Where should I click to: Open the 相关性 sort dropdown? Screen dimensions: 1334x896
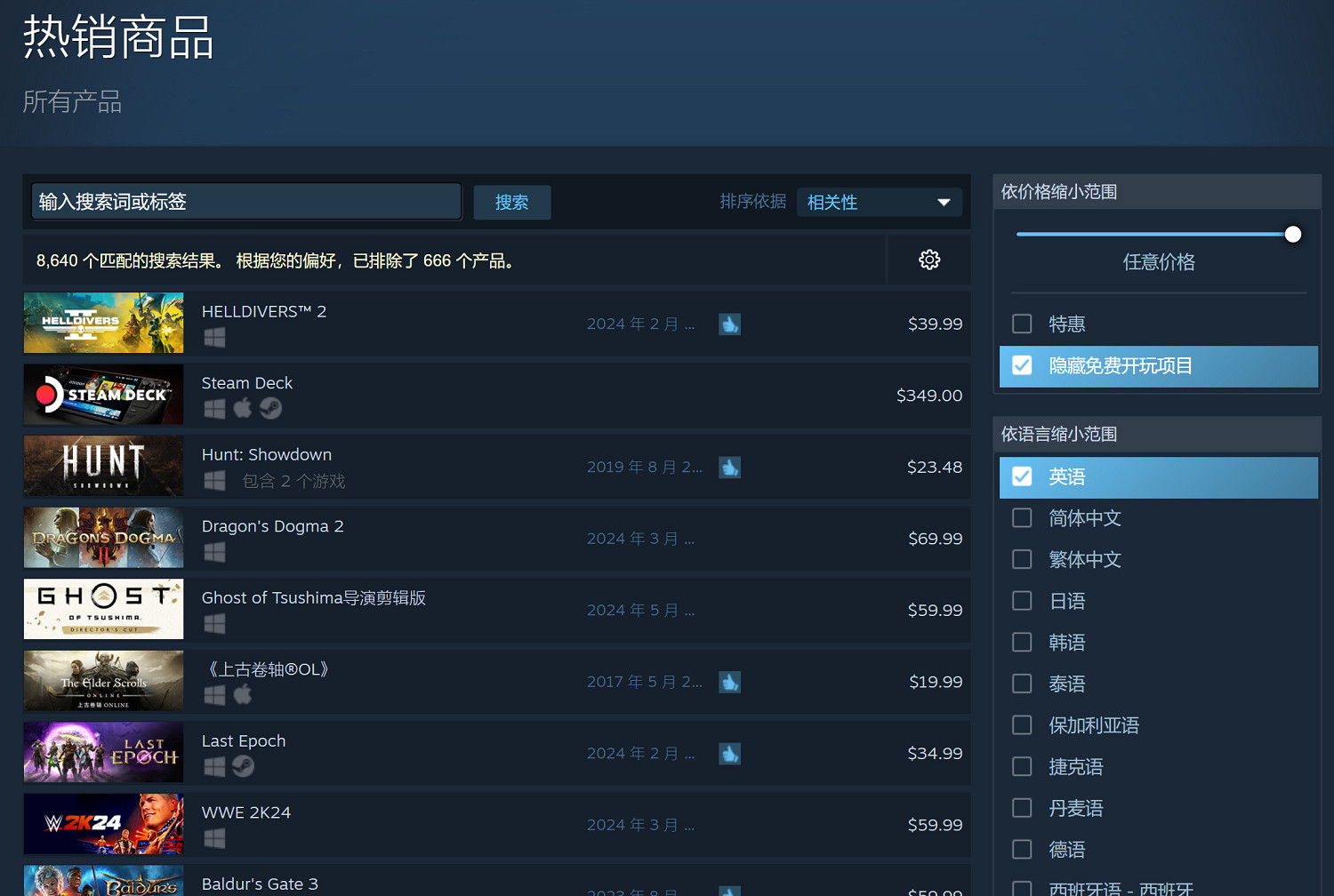[879, 202]
